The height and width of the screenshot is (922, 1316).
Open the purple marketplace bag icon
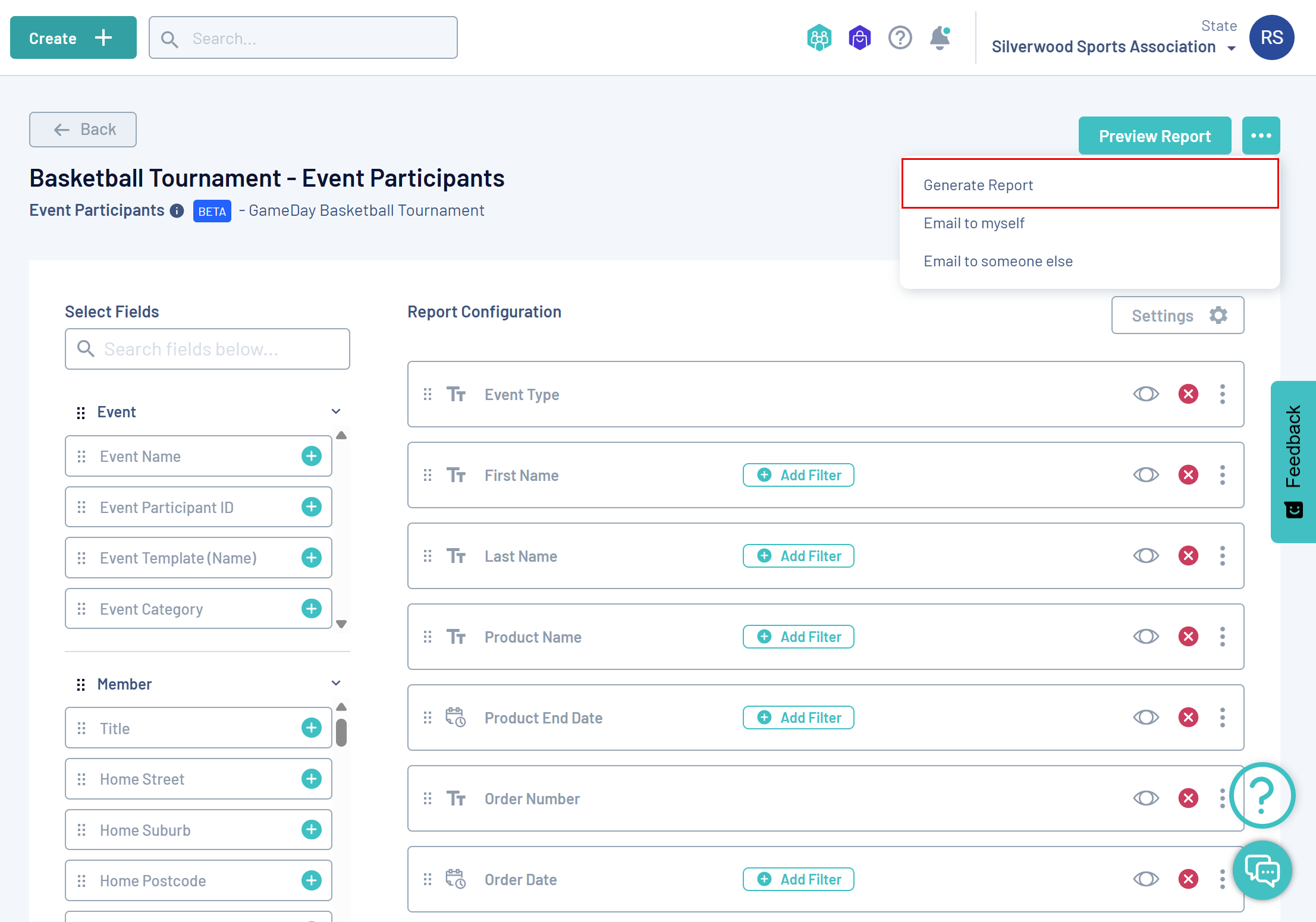[x=859, y=38]
